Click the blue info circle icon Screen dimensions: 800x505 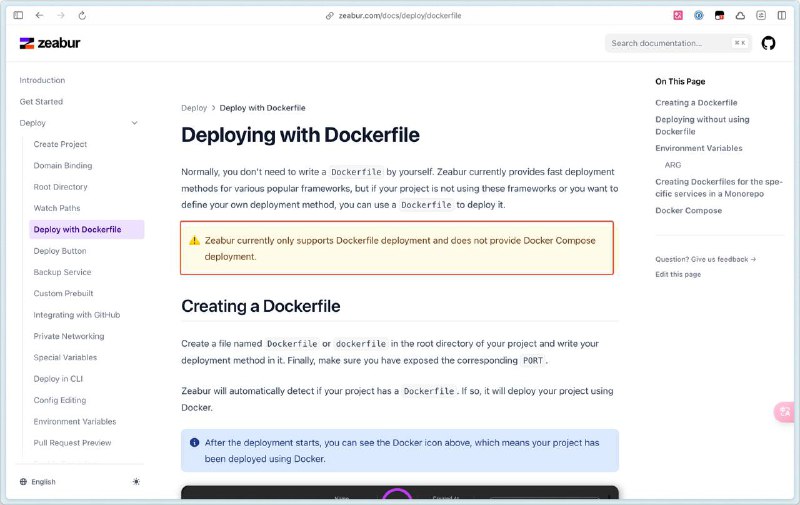click(194, 443)
